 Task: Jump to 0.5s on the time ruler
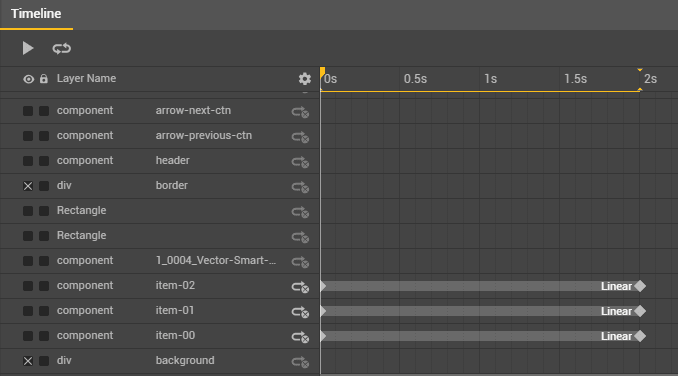tap(415, 79)
